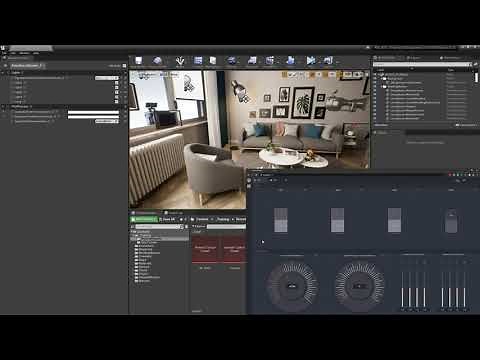
Task: Toggle the fourth dark switch block in DMX window
Action: [x=451, y=221]
